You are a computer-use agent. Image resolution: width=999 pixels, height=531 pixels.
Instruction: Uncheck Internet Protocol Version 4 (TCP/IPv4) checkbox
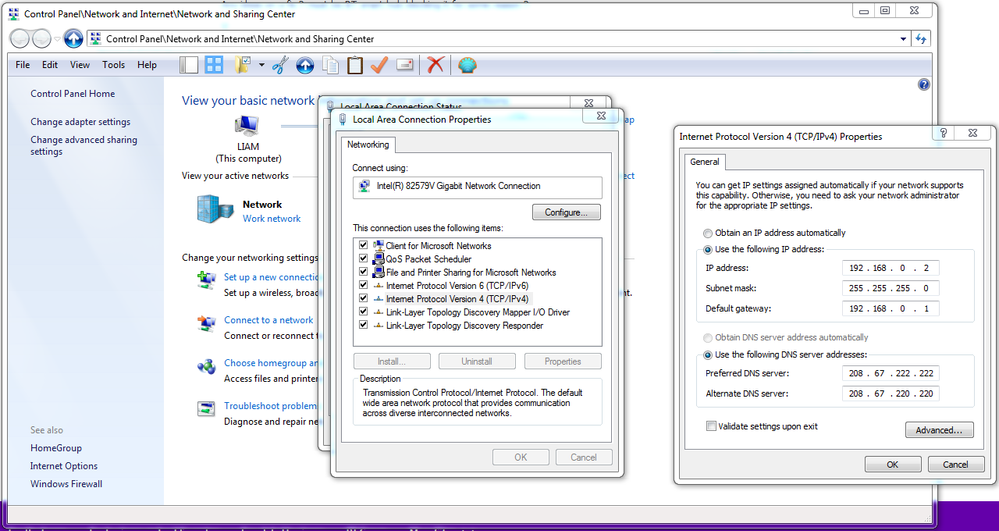tap(363, 299)
